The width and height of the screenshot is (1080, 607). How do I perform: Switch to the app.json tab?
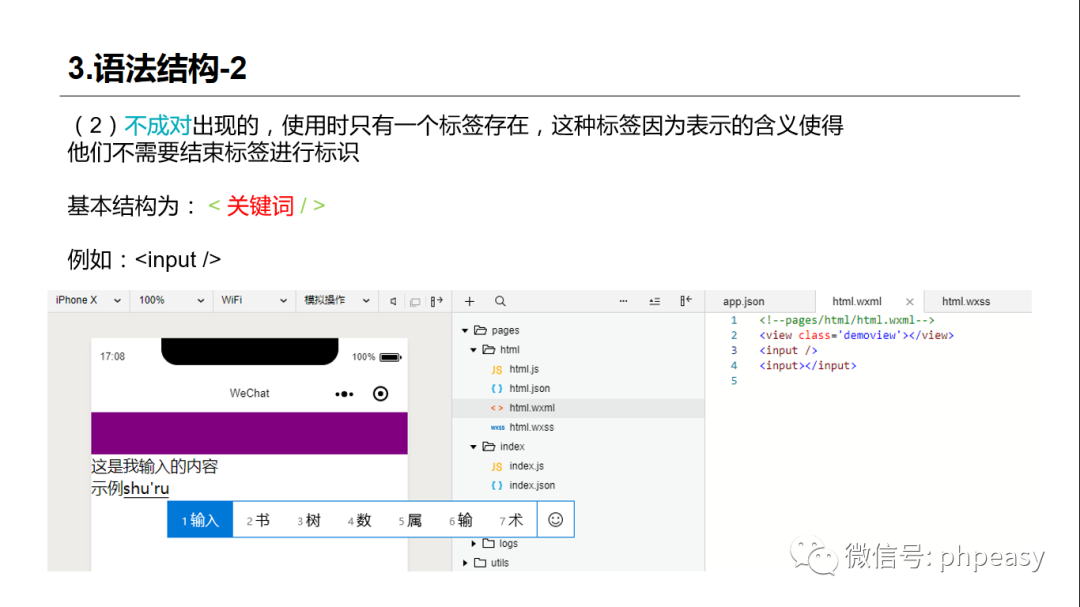(744, 300)
